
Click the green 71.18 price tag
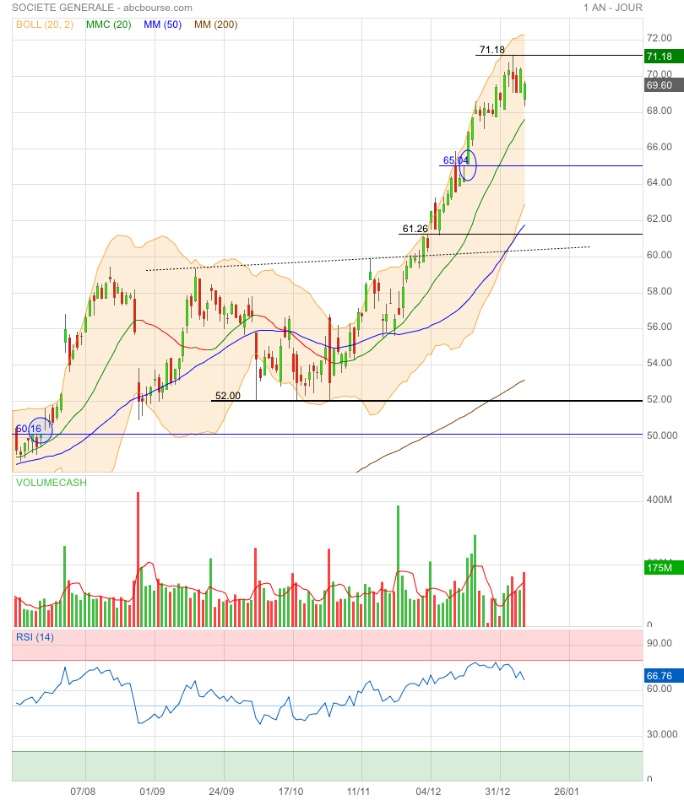coord(664,56)
